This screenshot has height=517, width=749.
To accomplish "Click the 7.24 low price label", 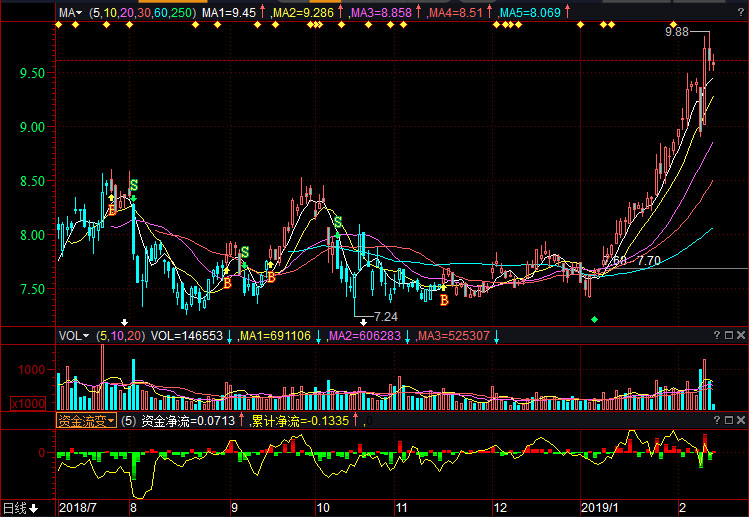I will (385, 316).
